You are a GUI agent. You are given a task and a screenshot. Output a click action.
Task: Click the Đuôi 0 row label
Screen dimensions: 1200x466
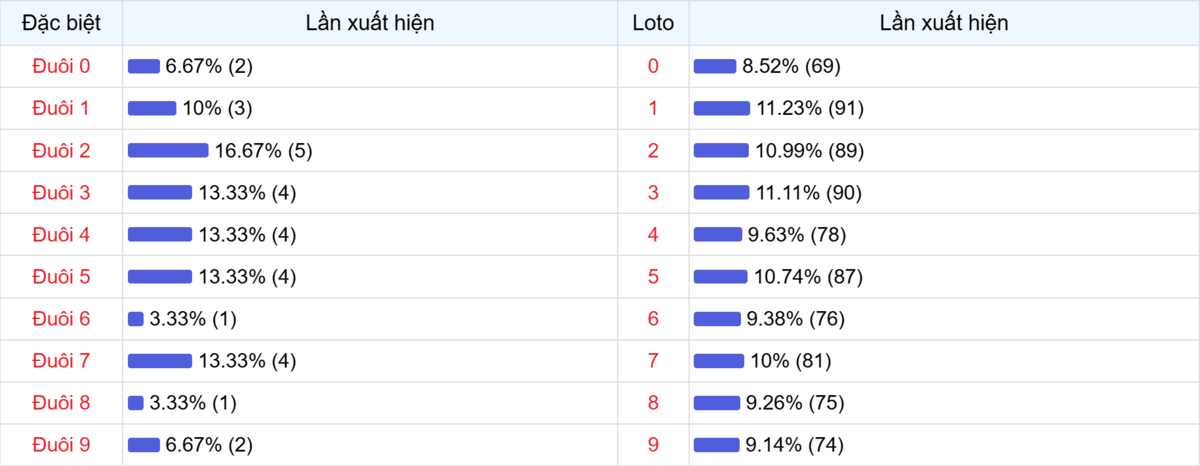(61, 66)
